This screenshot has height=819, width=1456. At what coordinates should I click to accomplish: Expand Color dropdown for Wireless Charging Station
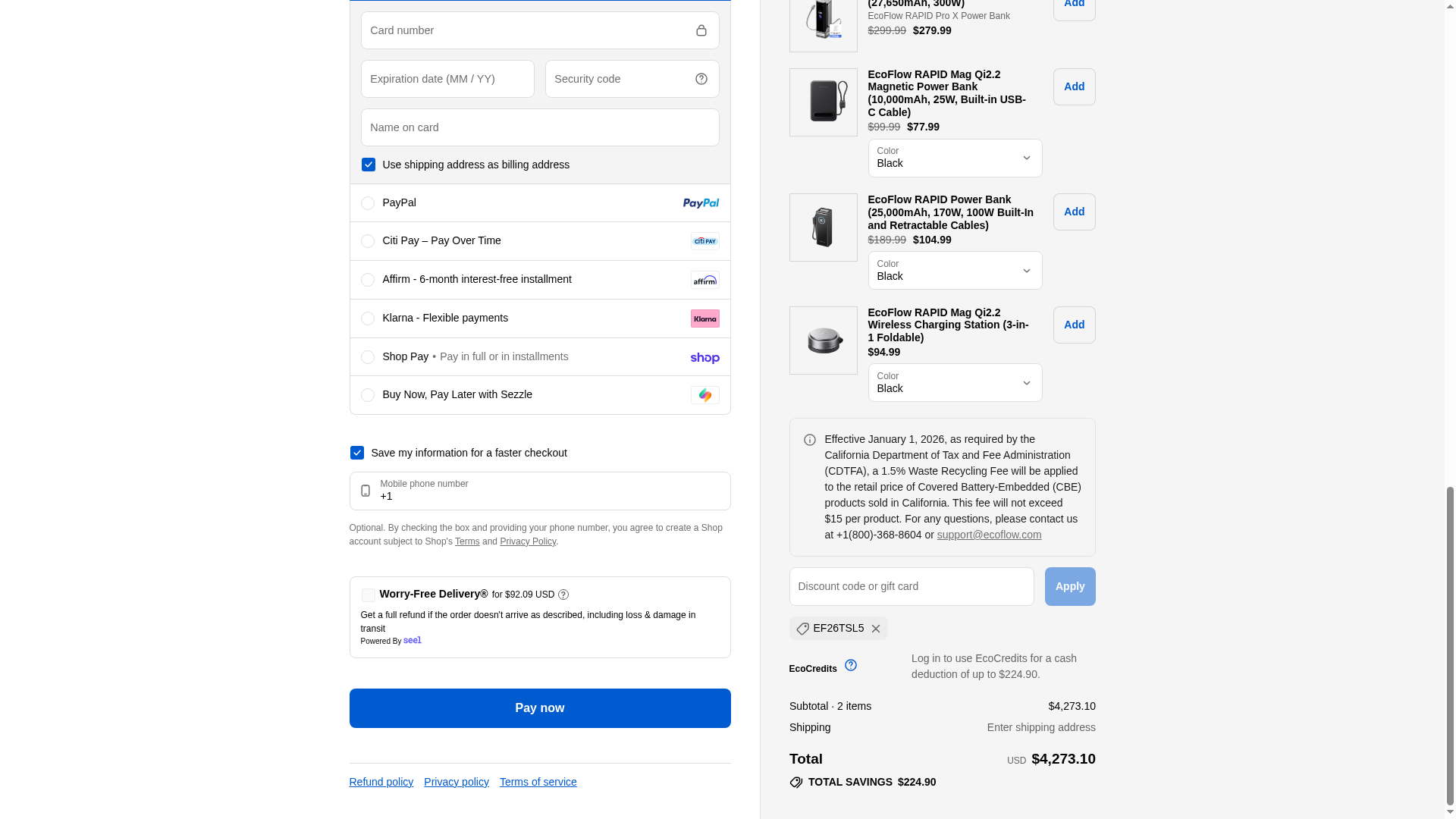(955, 383)
